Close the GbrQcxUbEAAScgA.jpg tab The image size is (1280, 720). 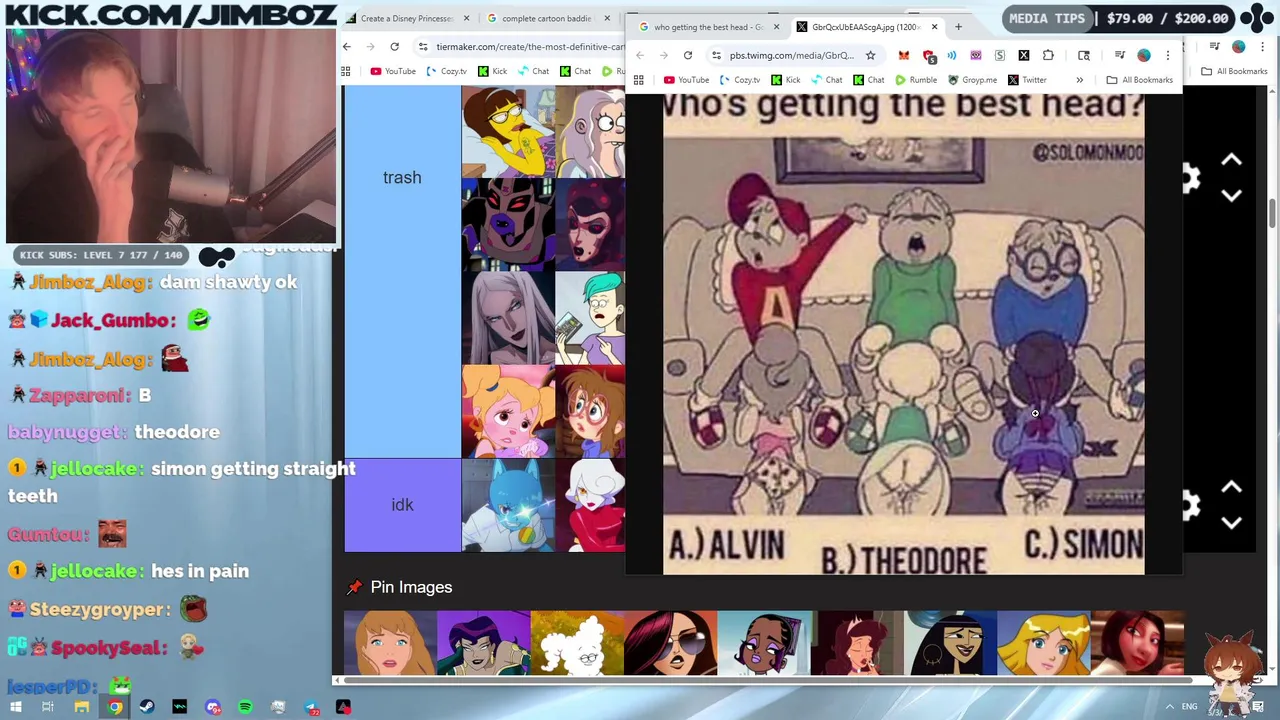tap(934, 27)
